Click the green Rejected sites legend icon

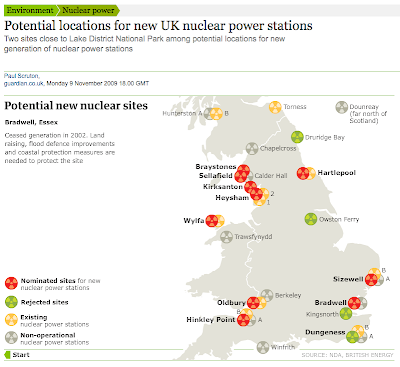[11, 302]
